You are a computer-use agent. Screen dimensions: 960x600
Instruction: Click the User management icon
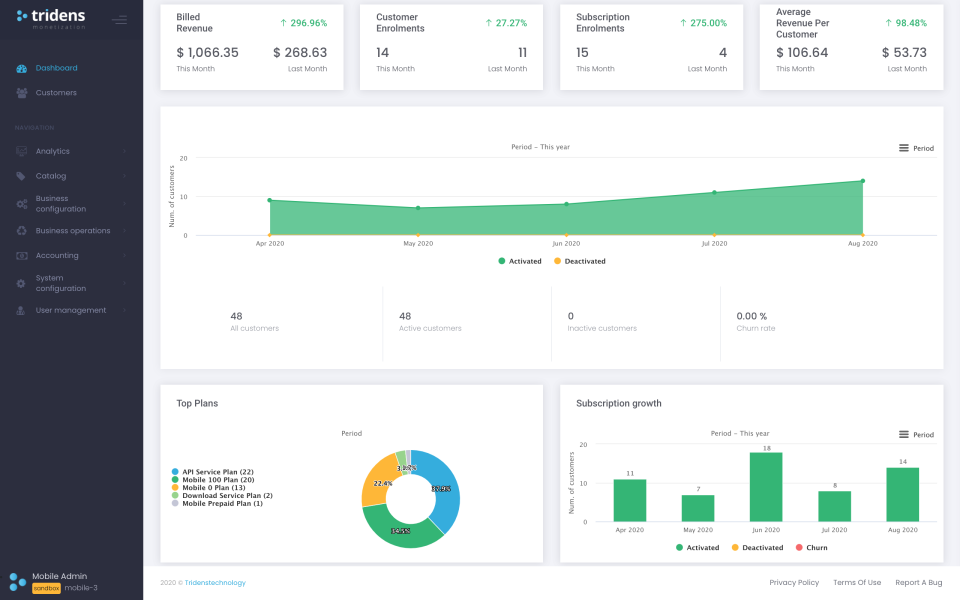[x=20, y=310]
